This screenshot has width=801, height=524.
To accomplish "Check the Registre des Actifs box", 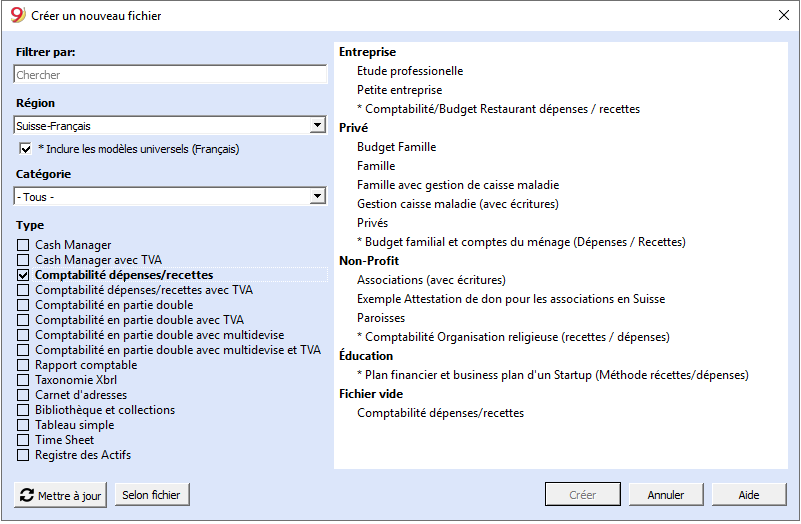I will [x=23, y=455].
